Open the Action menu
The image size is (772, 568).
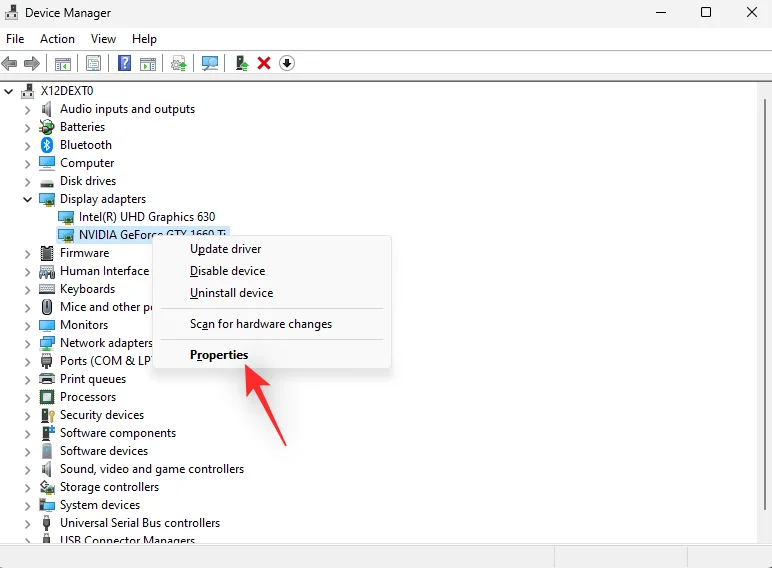pyautogui.click(x=57, y=39)
